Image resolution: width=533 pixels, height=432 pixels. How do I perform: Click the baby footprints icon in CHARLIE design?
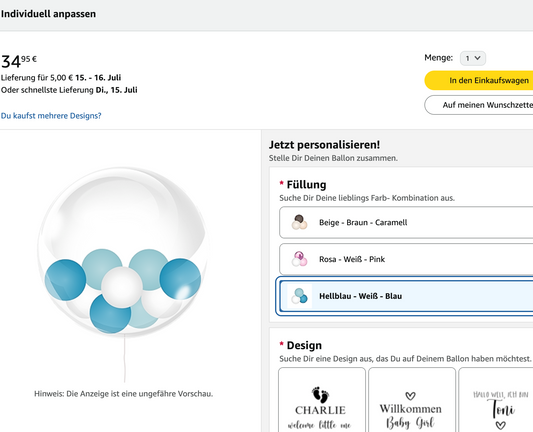pyautogui.click(x=321, y=395)
